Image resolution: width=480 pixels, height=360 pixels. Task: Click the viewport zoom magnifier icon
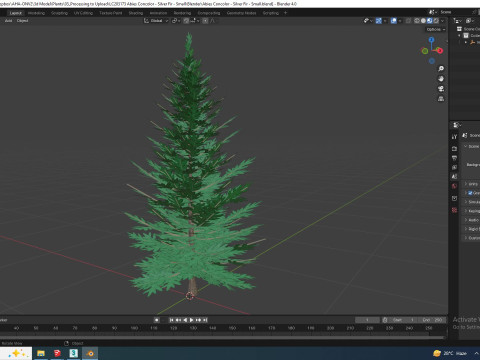click(x=441, y=69)
